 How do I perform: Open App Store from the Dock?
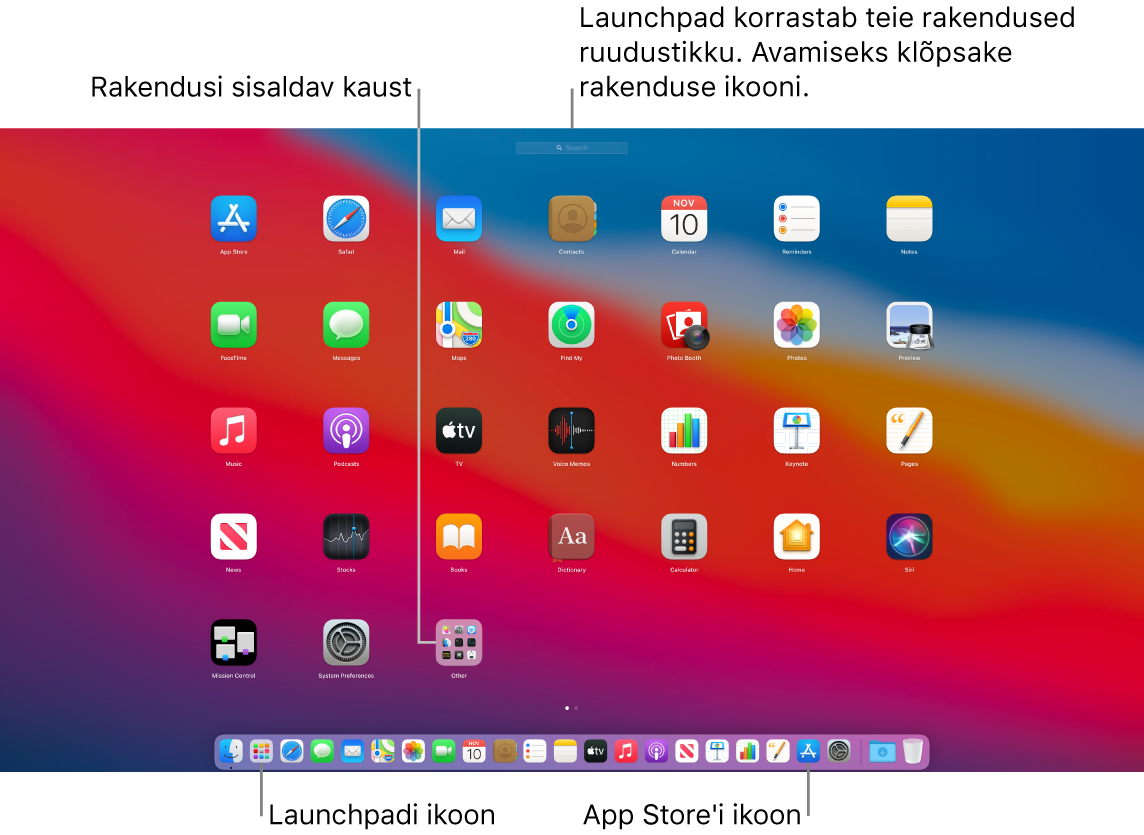(x=808, y=750)
